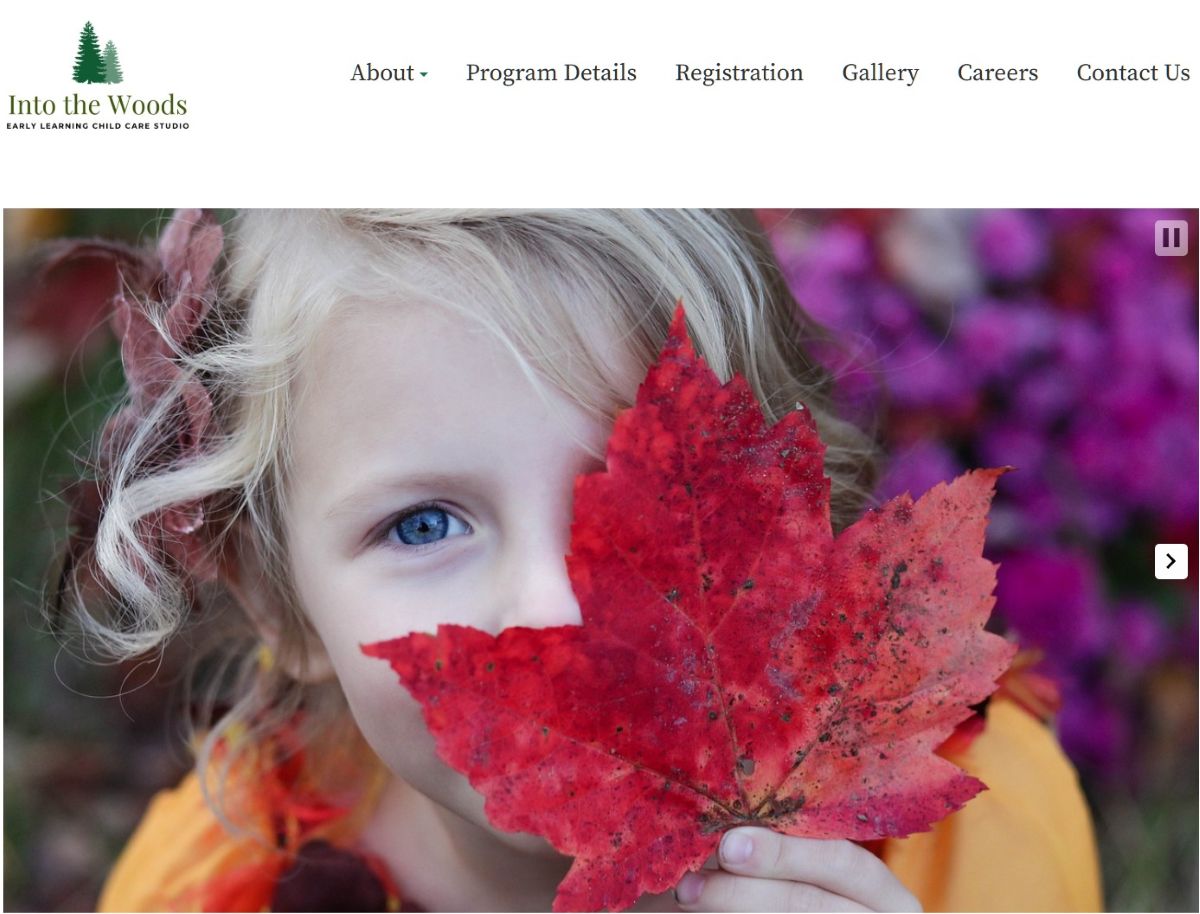
Task: Expand the About dropdown caret
Action: pyautogui.click(x=424, y=75)
